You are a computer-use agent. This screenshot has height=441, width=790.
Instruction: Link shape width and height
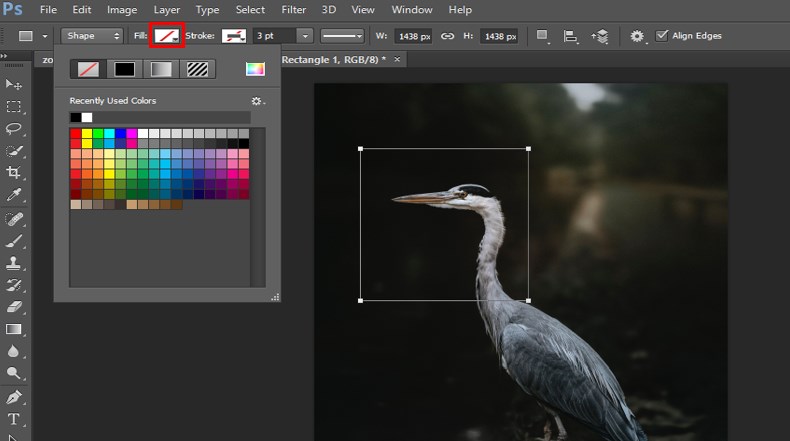pos(447,36)
